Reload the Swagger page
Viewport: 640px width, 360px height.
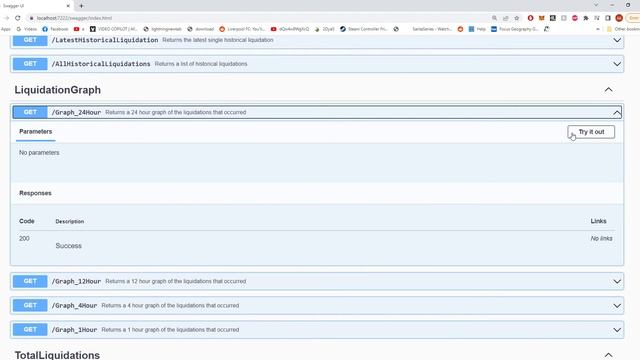pos(18,18)
